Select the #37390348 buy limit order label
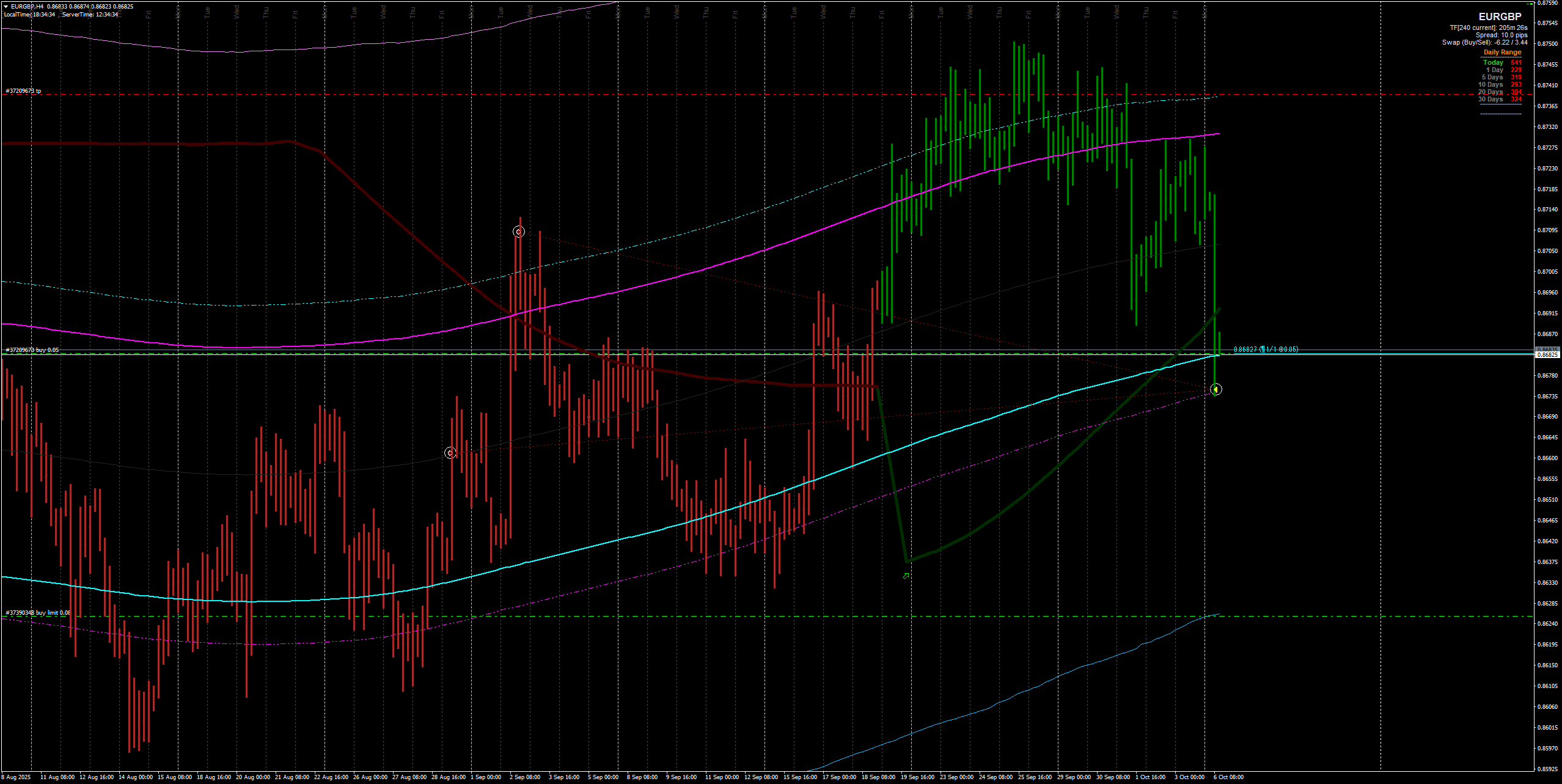The height and width of the screenshot is (784, 1562). click(x=38, y=612)
